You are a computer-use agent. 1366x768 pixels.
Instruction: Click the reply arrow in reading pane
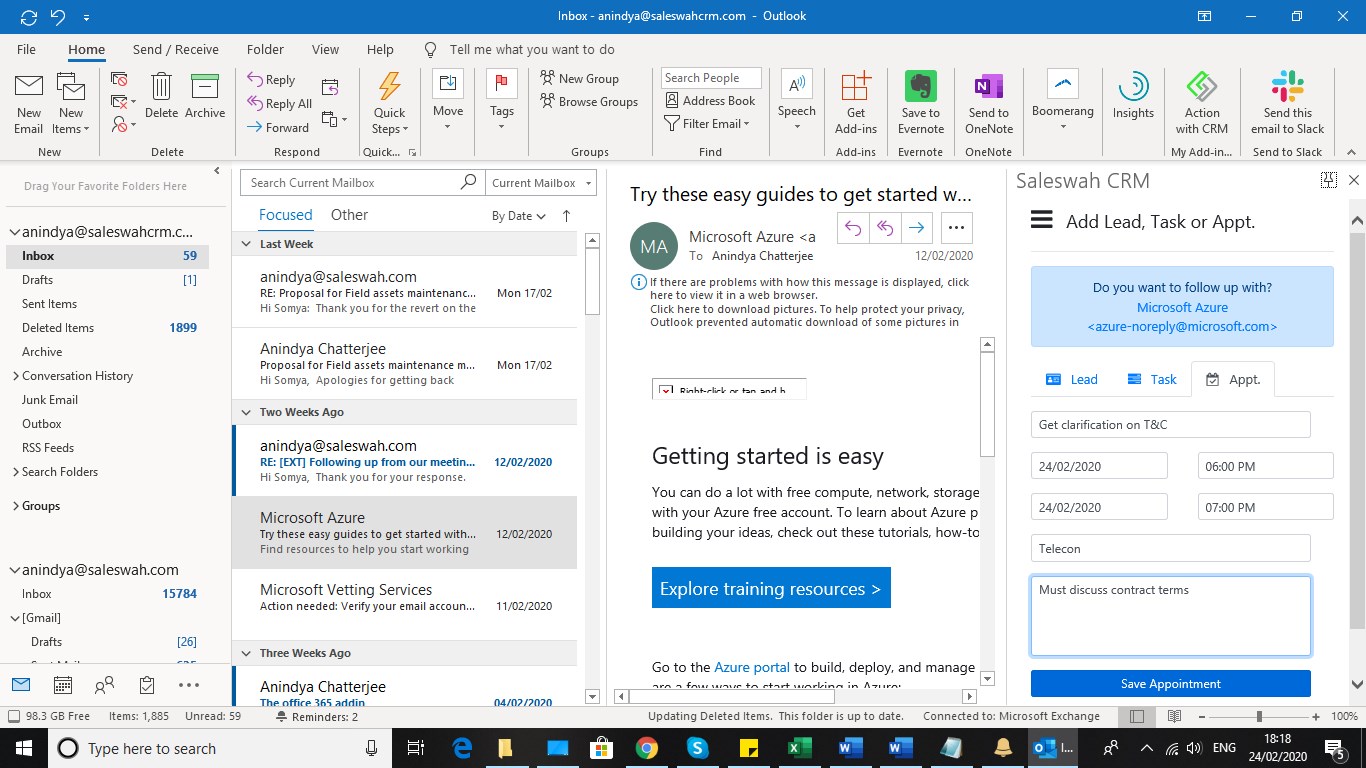[853, 228]
